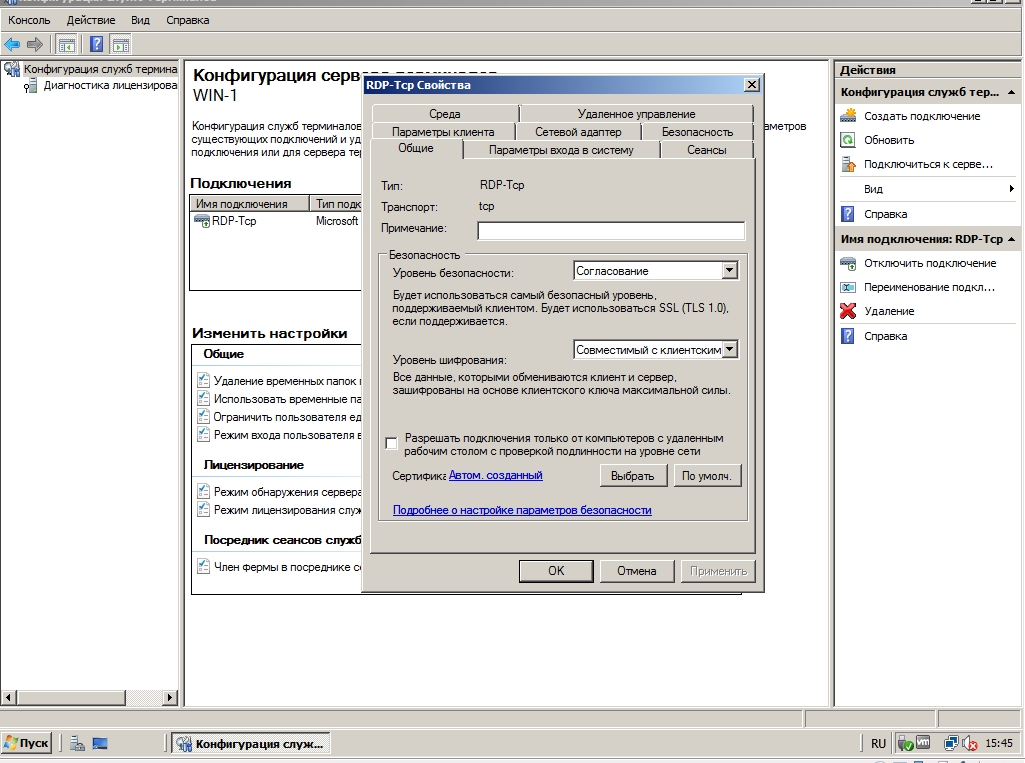1025x763 pixels.
Task: Click the Подключиться к серверу icon
Action: pos(848,164)
